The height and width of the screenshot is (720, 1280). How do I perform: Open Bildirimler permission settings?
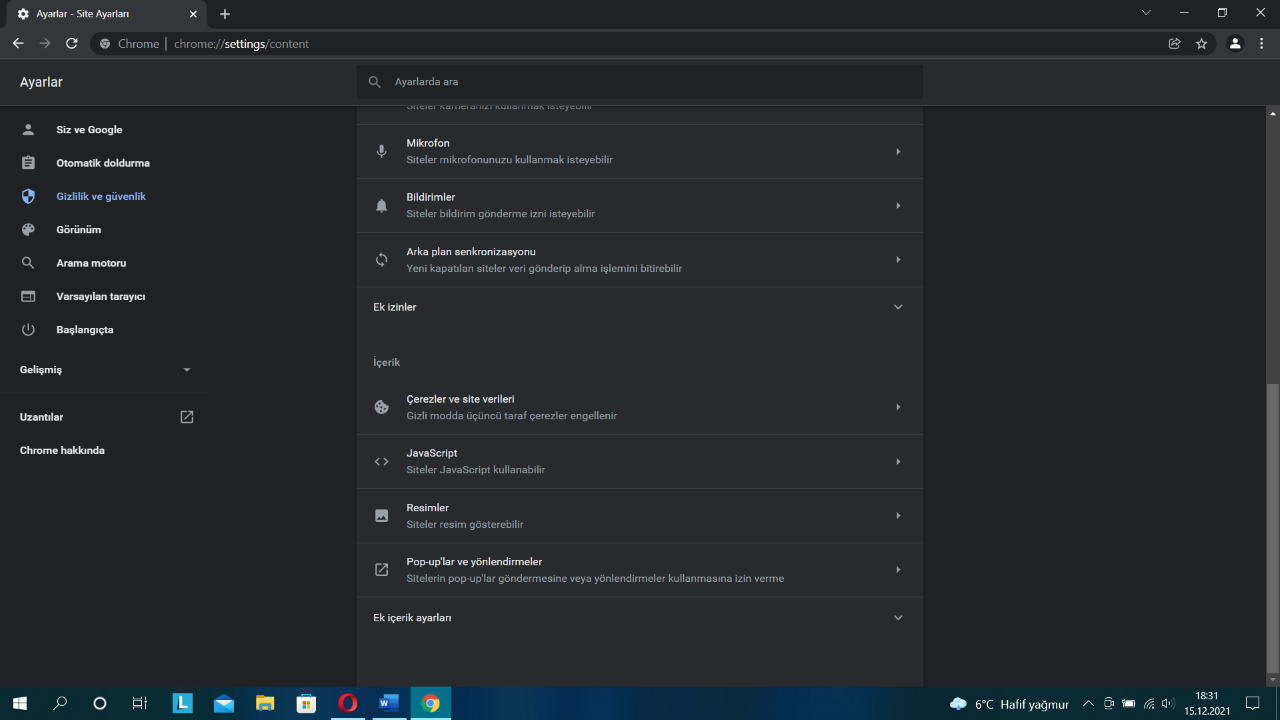pyautogui.click(x=640, y=206)
